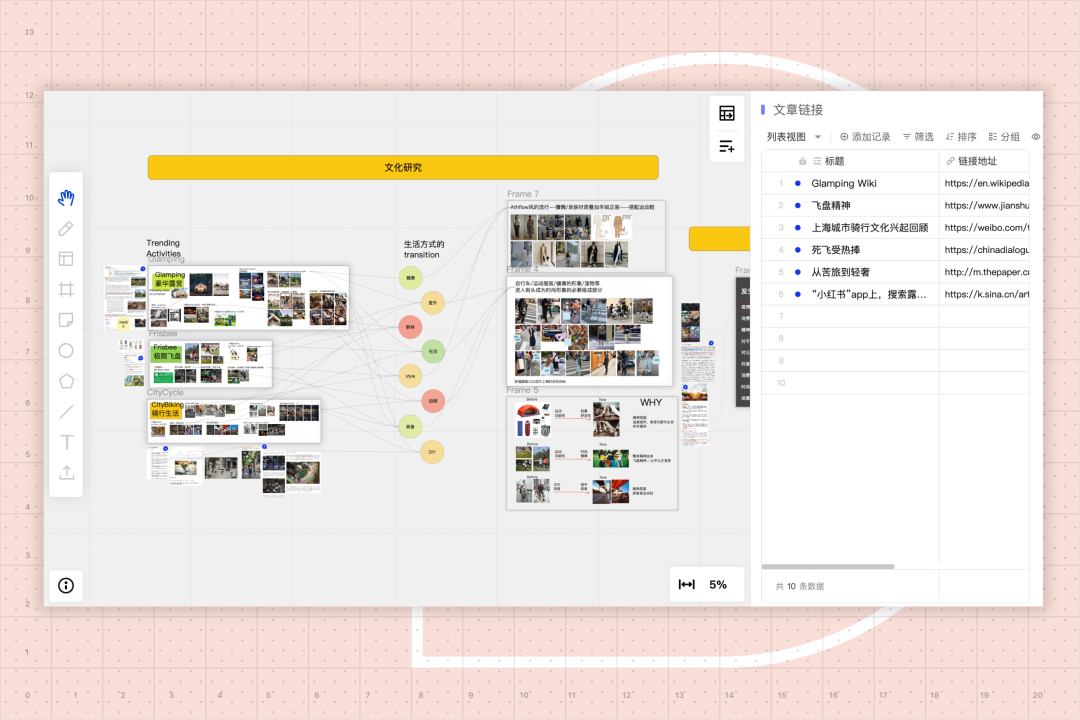
Task: Select the hand pan tool
Action: [x=66, y=198]
